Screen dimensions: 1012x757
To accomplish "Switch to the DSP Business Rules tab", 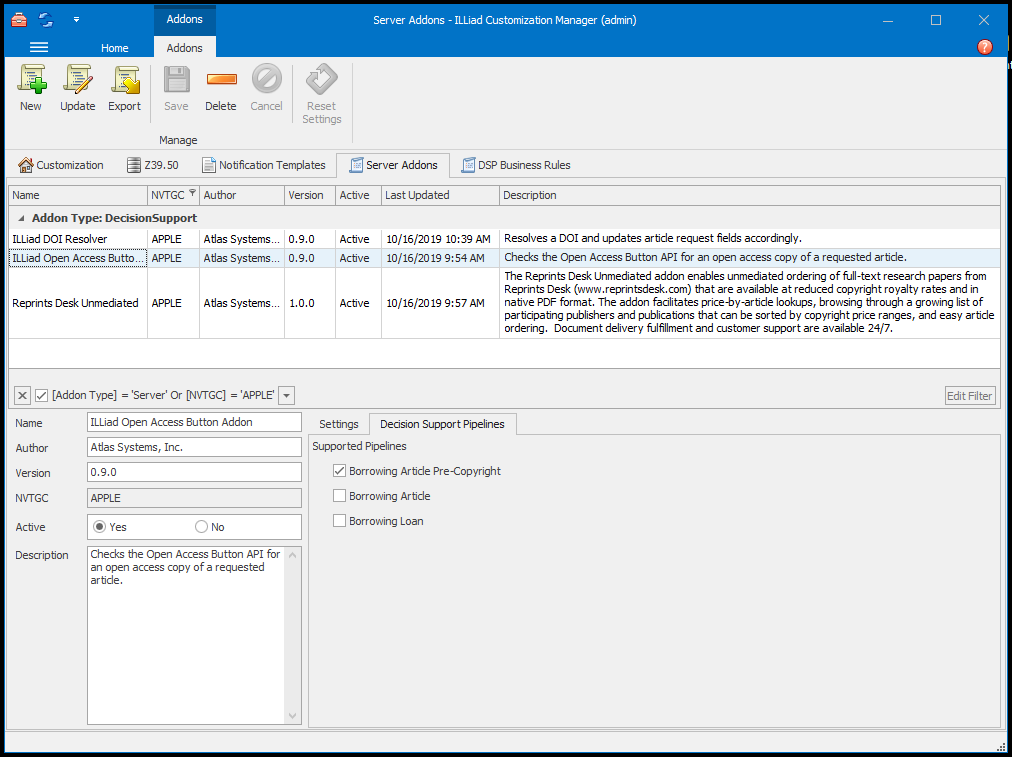I will click(515, 165).
